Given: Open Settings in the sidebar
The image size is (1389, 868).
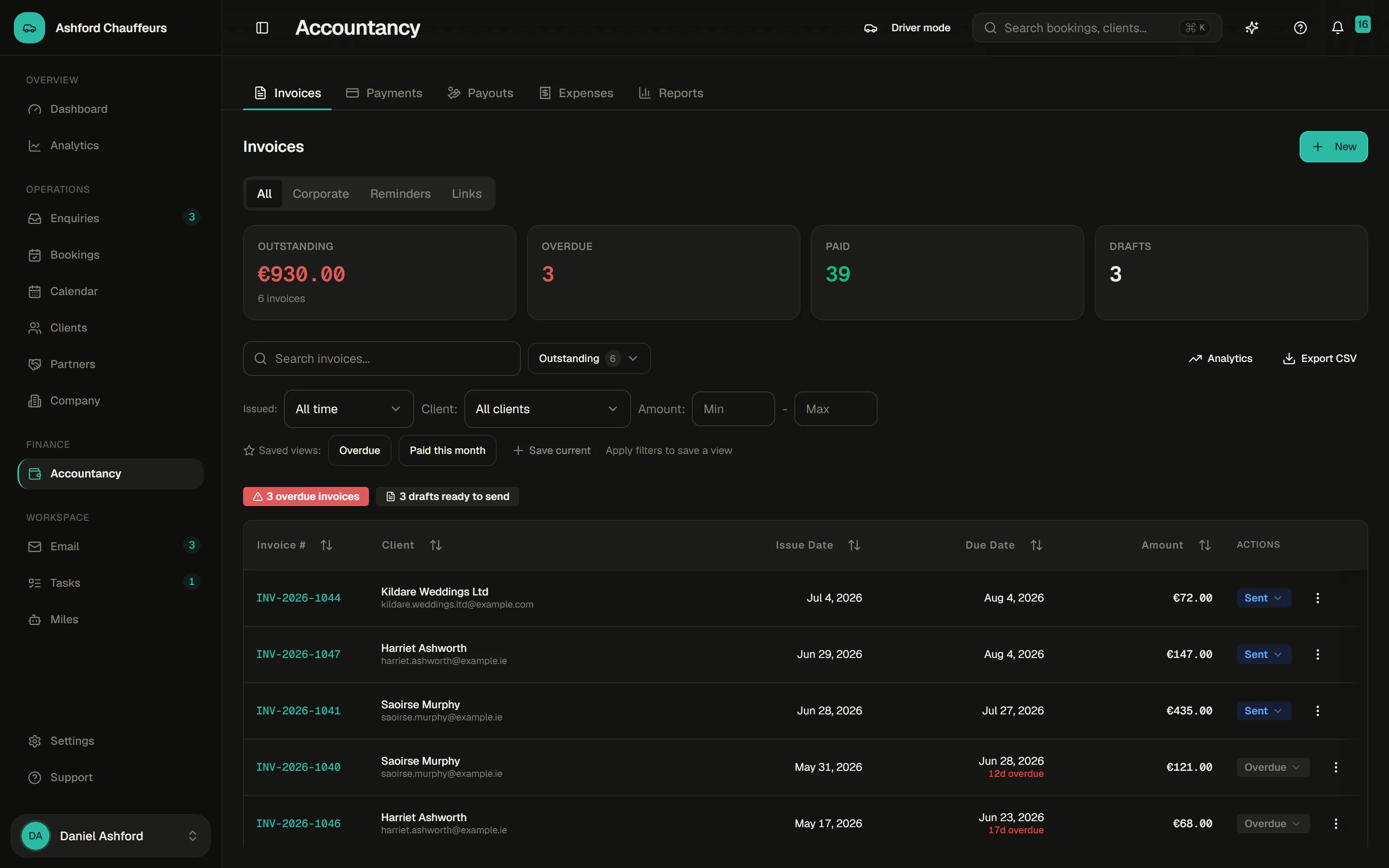Looking at the screenshot, I should click(x=110, y=740).
